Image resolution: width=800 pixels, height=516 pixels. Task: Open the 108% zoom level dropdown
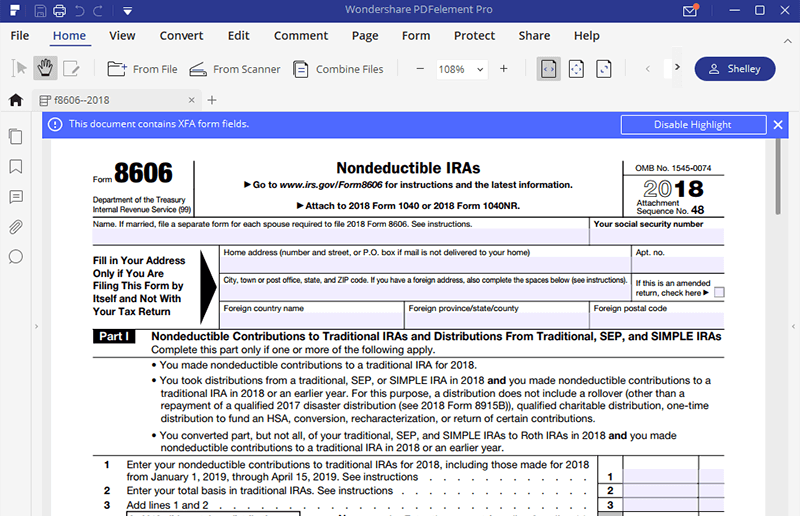pyautogui.click(x=461, y=69)
